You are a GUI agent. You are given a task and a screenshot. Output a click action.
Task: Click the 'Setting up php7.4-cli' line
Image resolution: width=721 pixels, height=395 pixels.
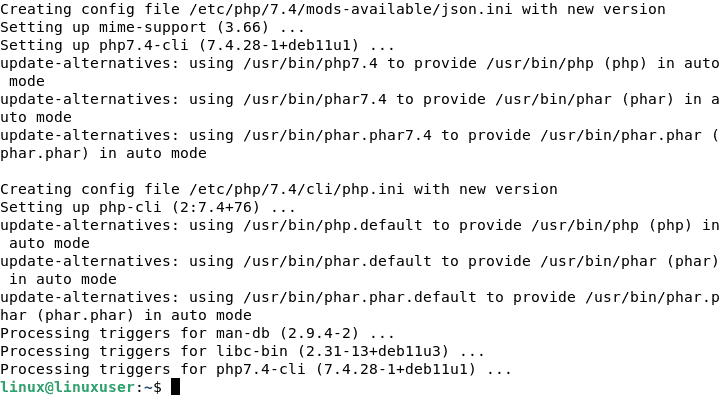[197, 45]
